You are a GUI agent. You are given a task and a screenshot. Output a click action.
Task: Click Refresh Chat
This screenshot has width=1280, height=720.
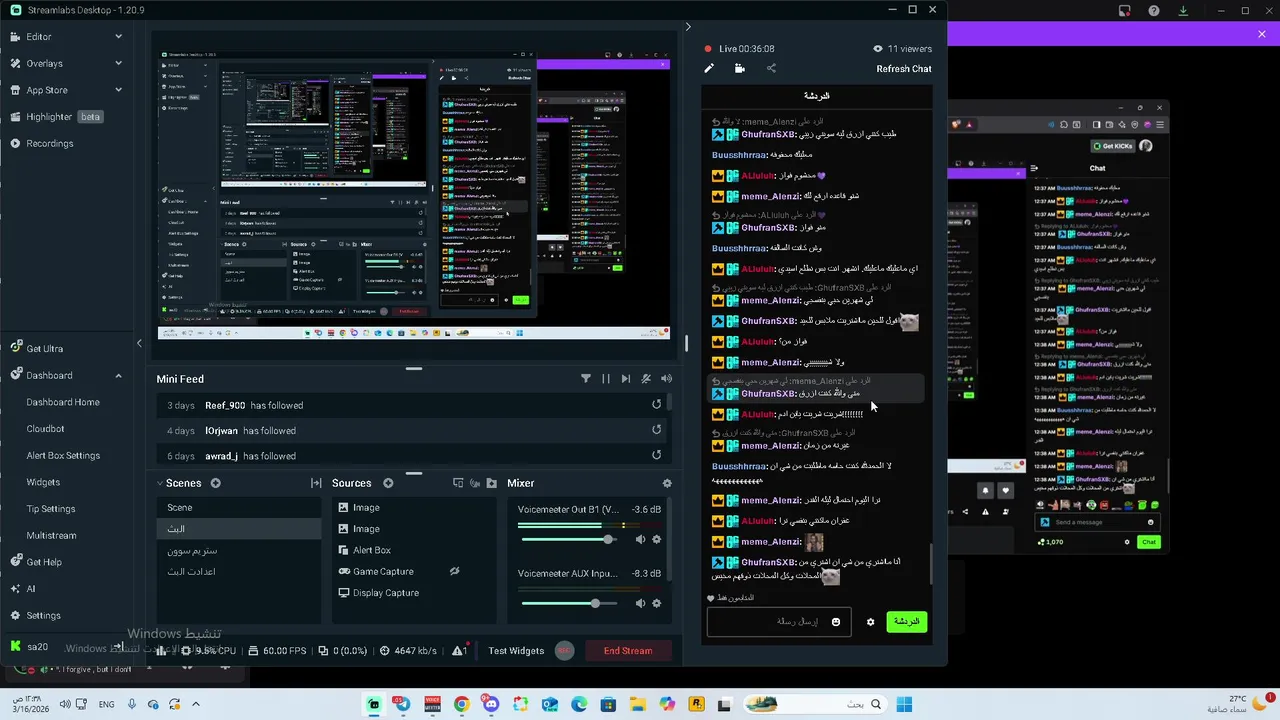point(904,69)
